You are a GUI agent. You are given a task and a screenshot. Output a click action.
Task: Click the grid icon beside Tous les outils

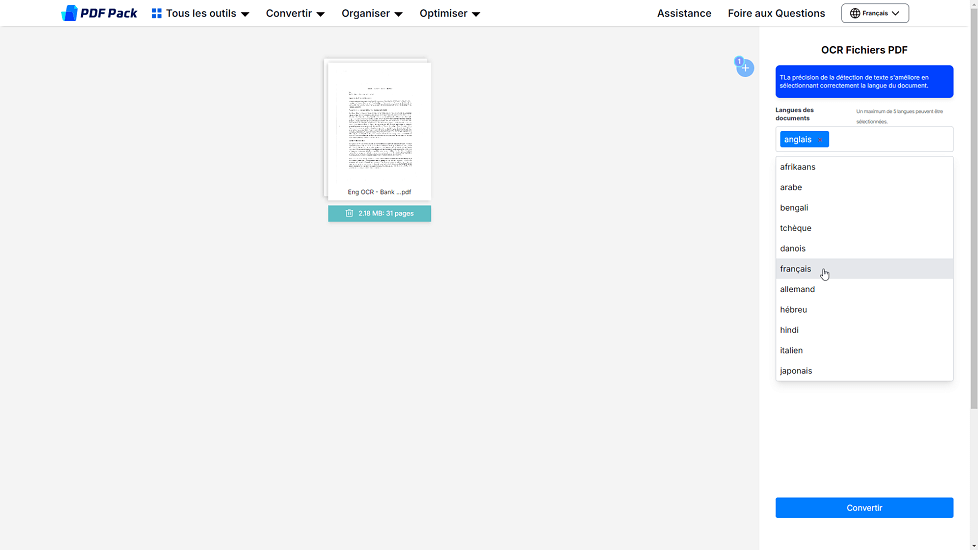point(156,14)
